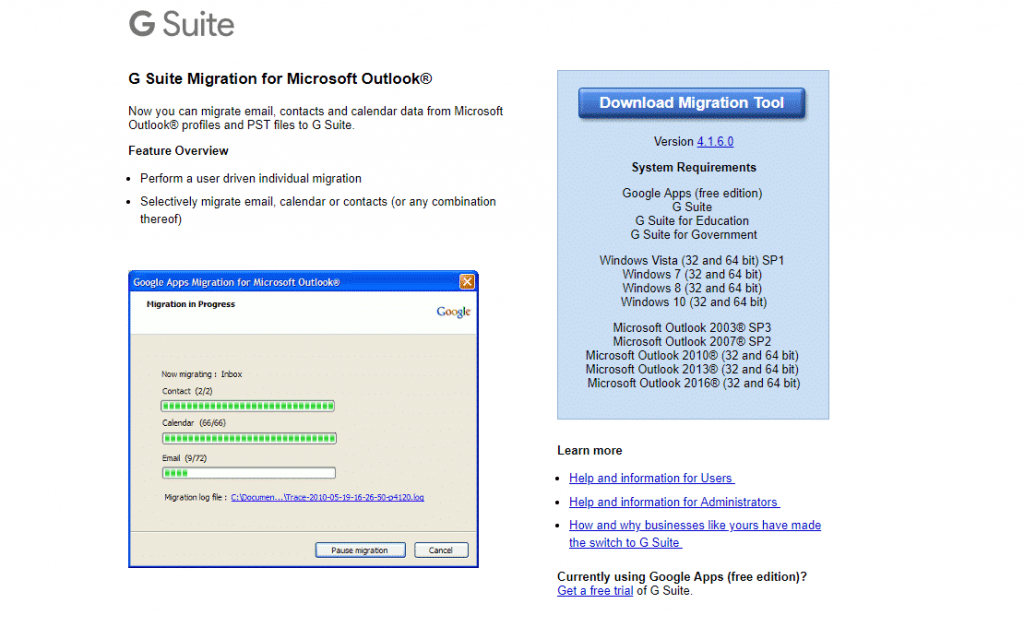1024x639 pixels.
Task: Click the Pause migration button
Action: pyautogui.click(x=360, y=550)
